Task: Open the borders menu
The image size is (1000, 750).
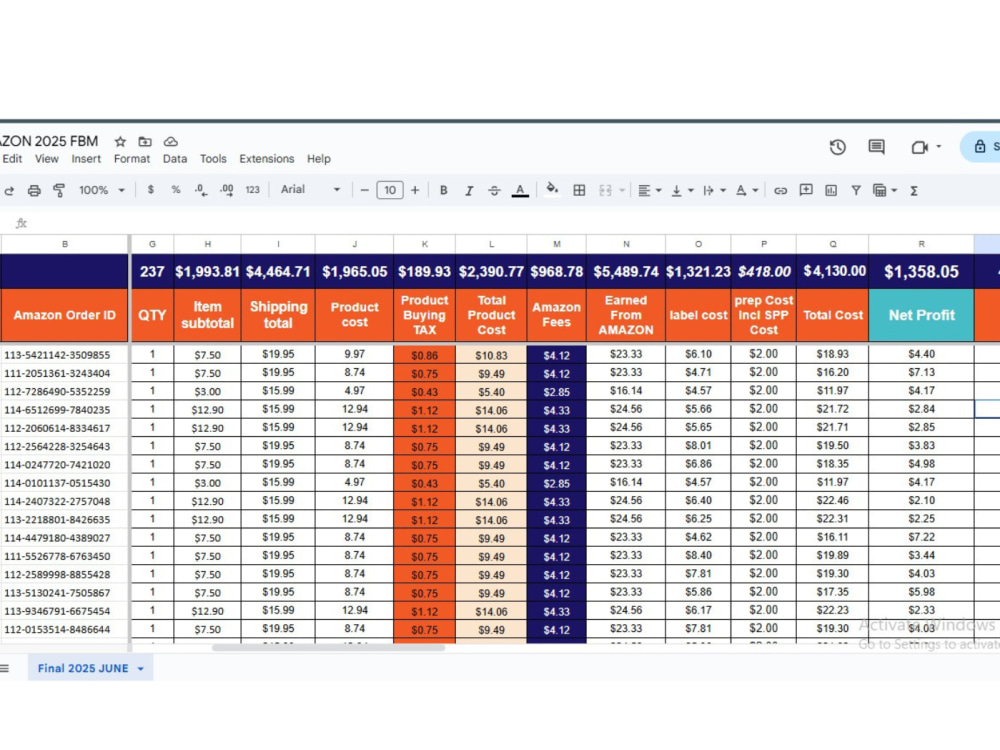Action: (579, 190)
